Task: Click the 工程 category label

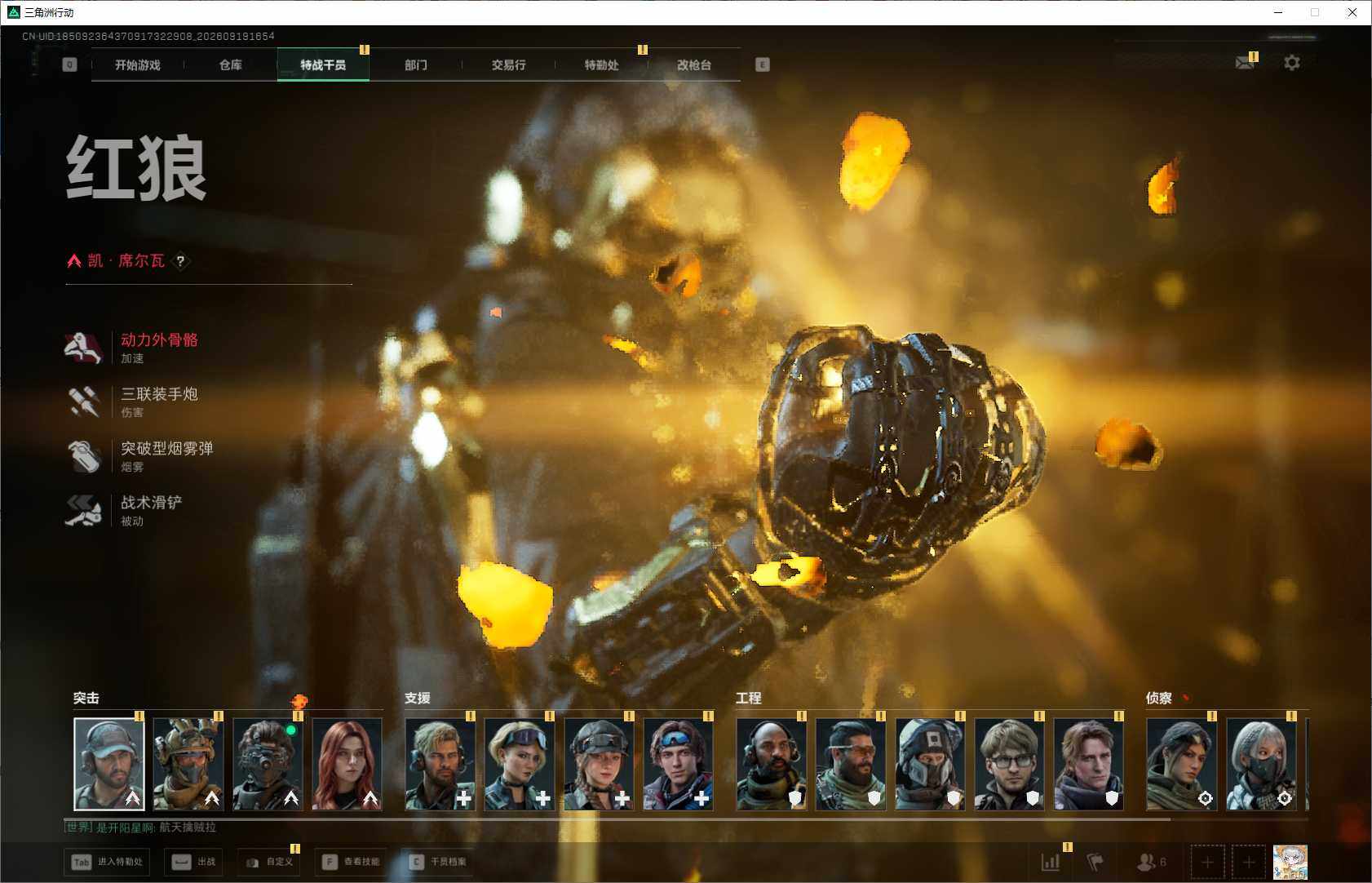Action: [x=749, y=699]
